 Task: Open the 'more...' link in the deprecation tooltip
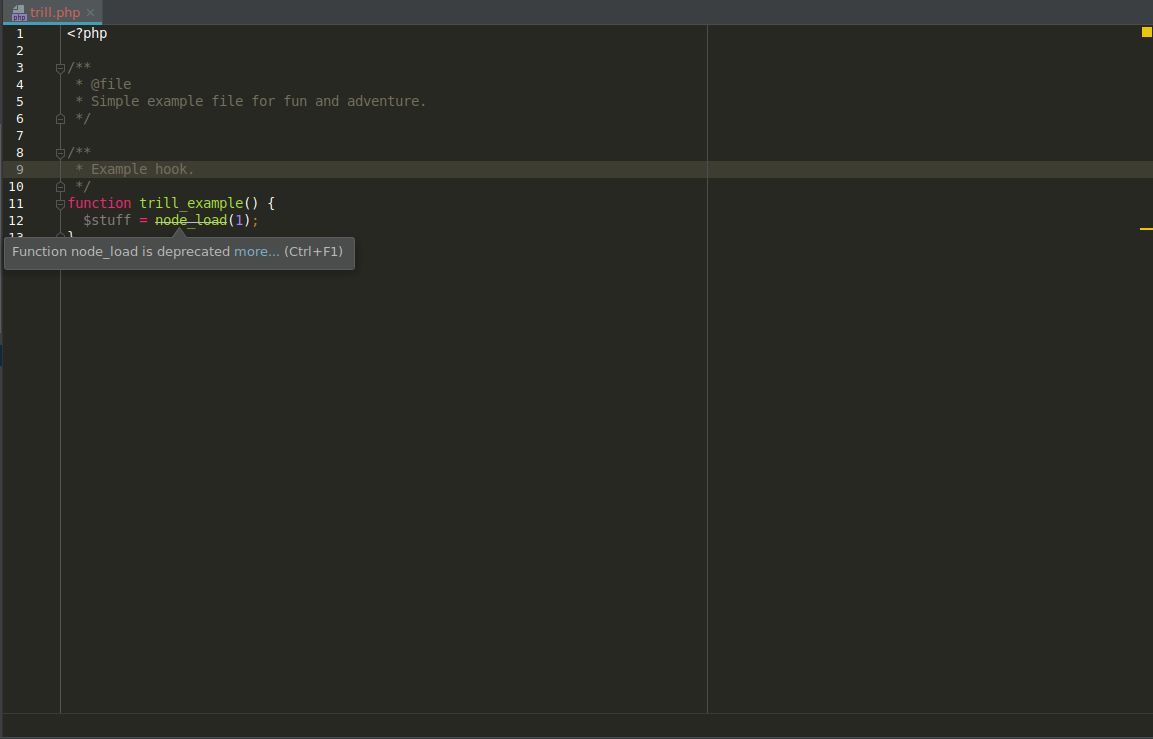257,251
